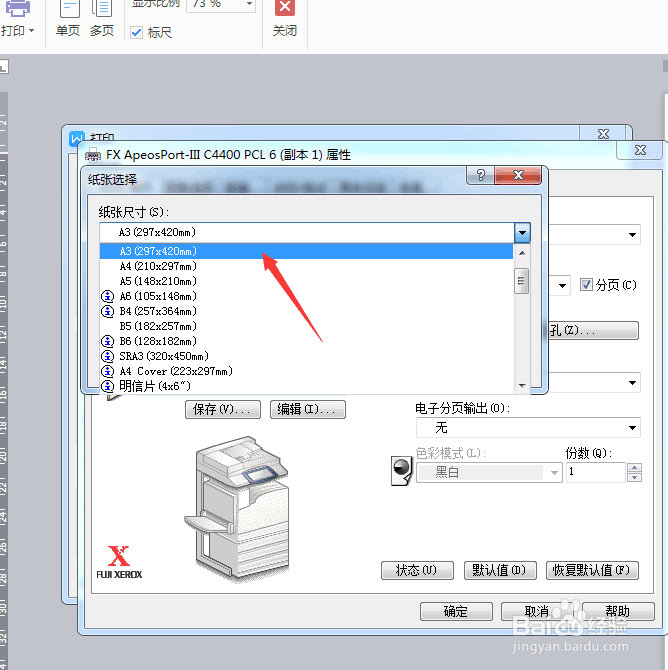Click the icon beside B6 (128x182mm)
668x670 pixels.
click(x=108, y=341)
